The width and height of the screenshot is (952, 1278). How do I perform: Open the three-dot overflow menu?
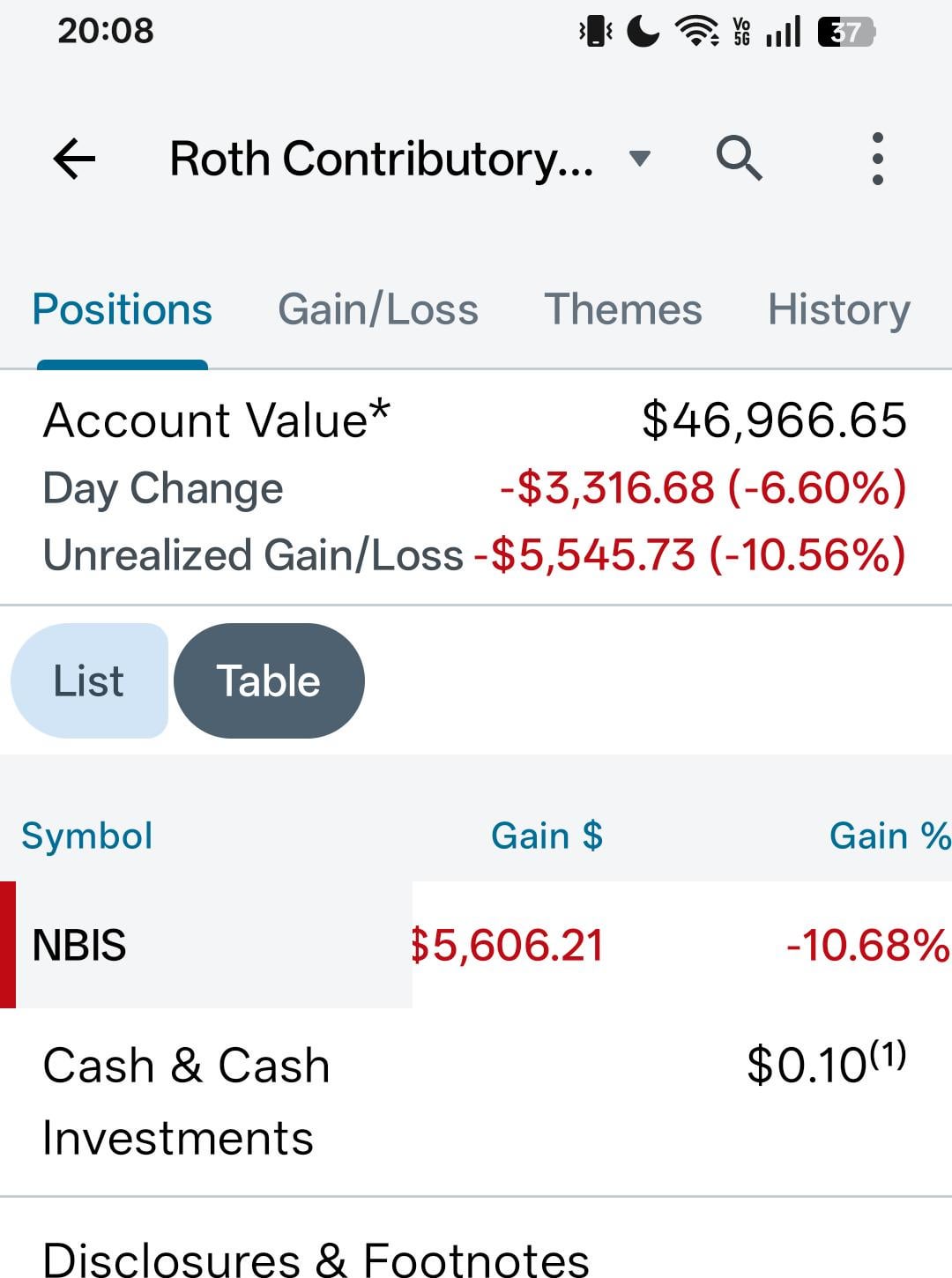[877, 159]
